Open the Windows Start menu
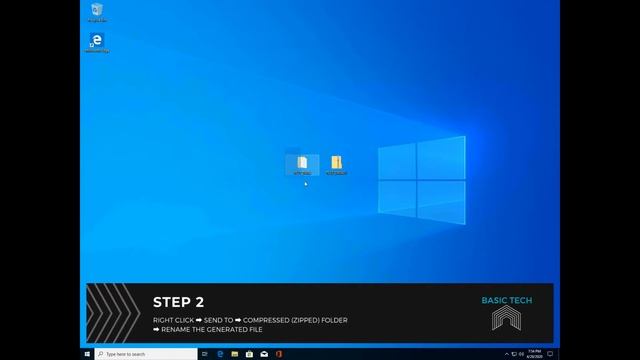 click(87, 354)
